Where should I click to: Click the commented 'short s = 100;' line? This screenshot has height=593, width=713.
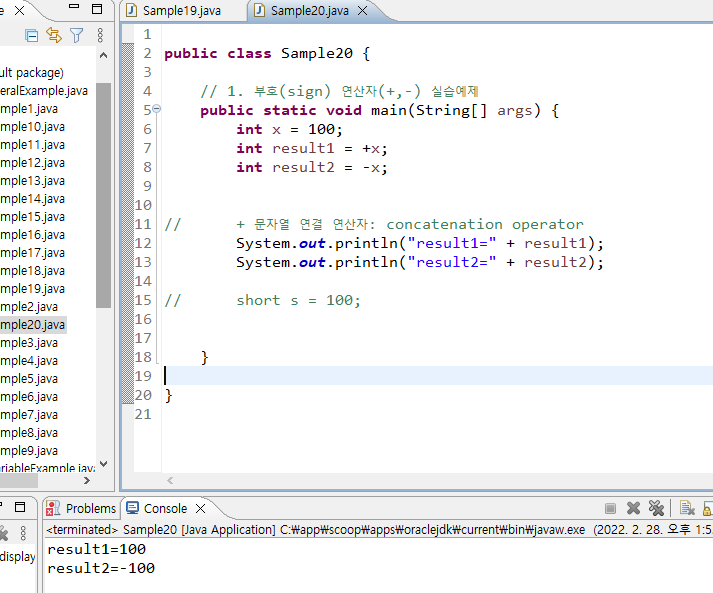(298, 301)
